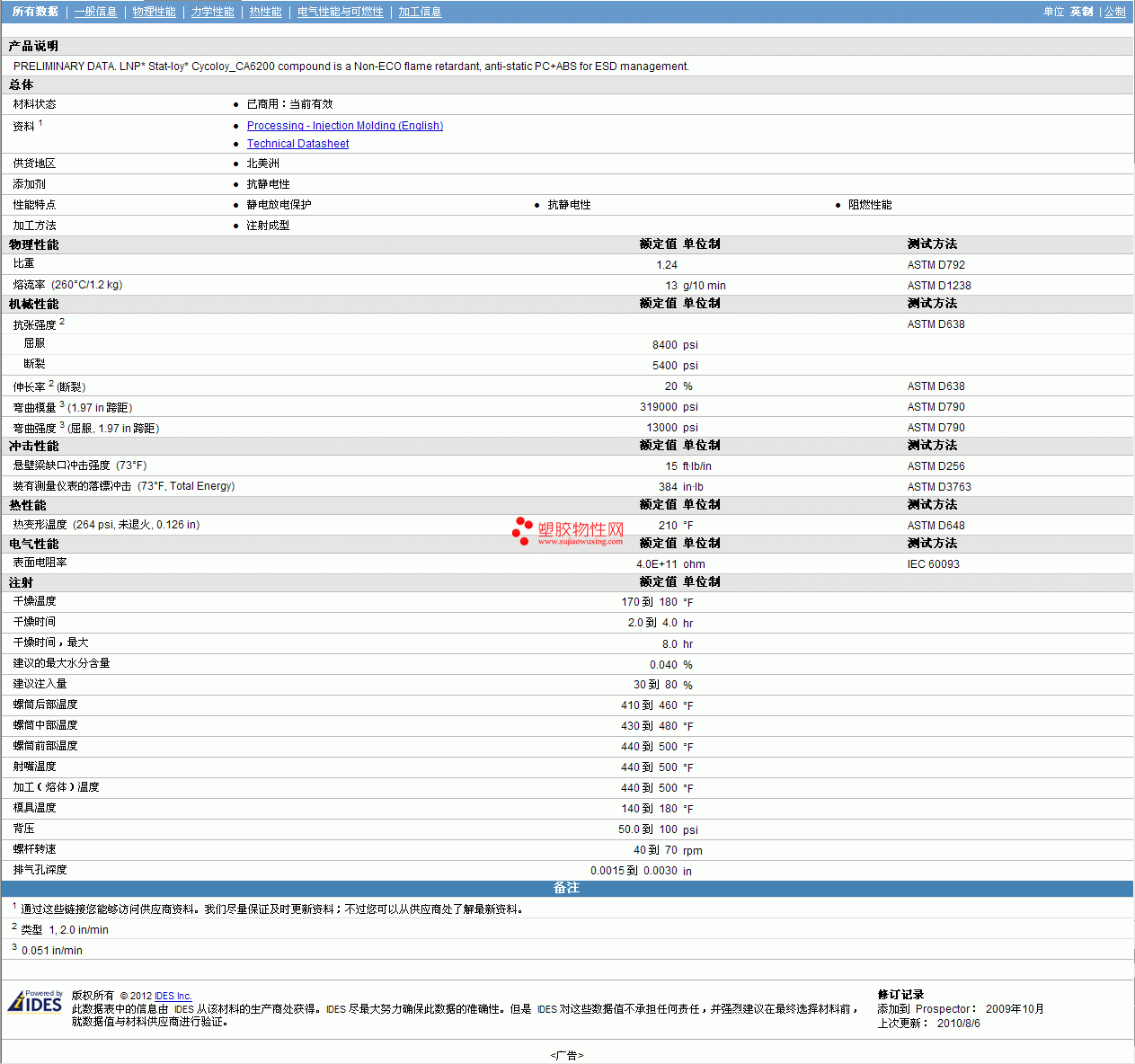The image size is (1135, 1064).
Task: Select the 210 heat deflection value
Action: (x=669, y=526)
